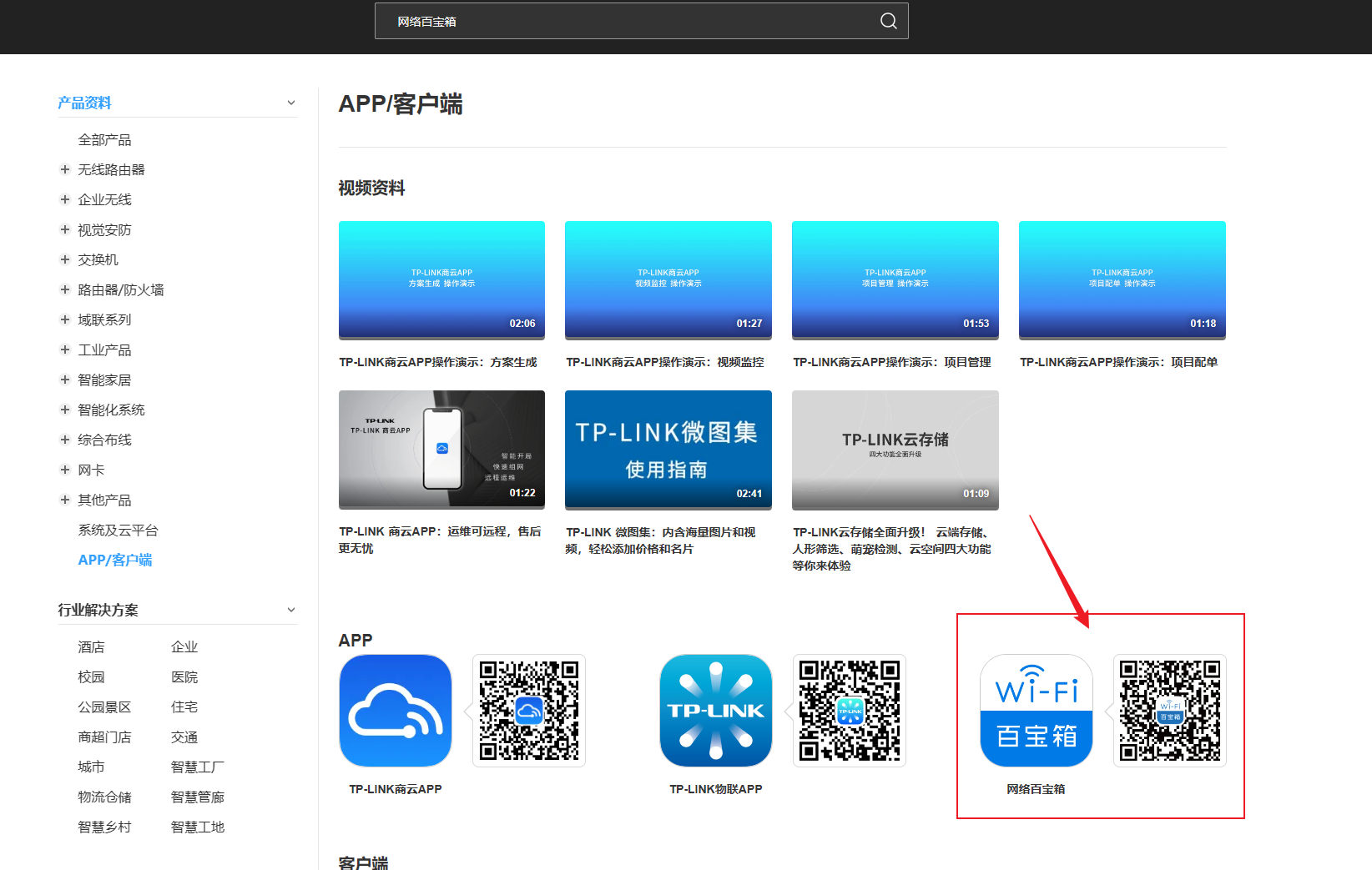Click the 产品资料 heading
This screenshot has height=870, width=1372.
[x=84, y=103]
